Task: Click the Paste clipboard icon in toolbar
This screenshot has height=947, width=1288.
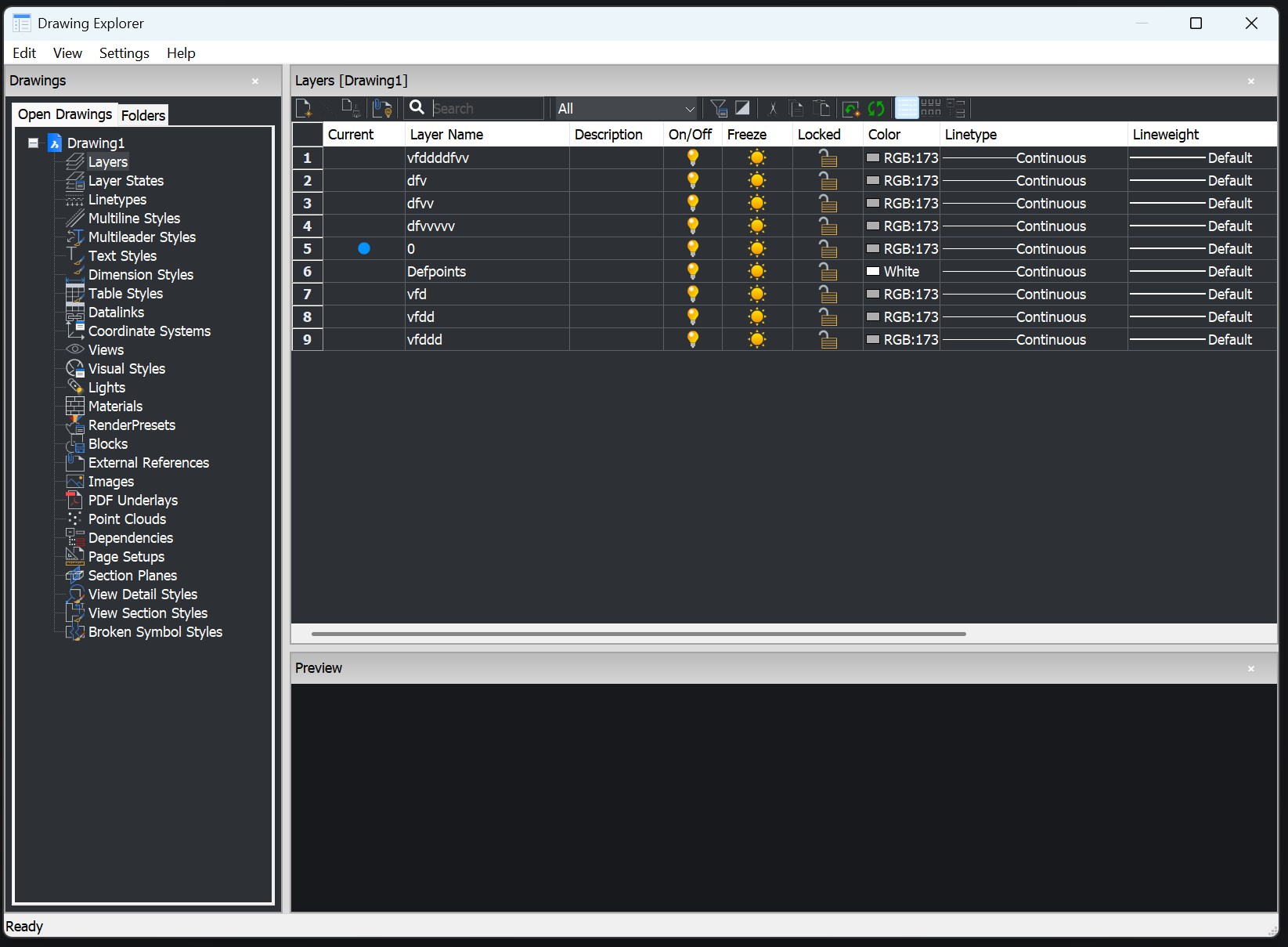Action: click(821, 108)
